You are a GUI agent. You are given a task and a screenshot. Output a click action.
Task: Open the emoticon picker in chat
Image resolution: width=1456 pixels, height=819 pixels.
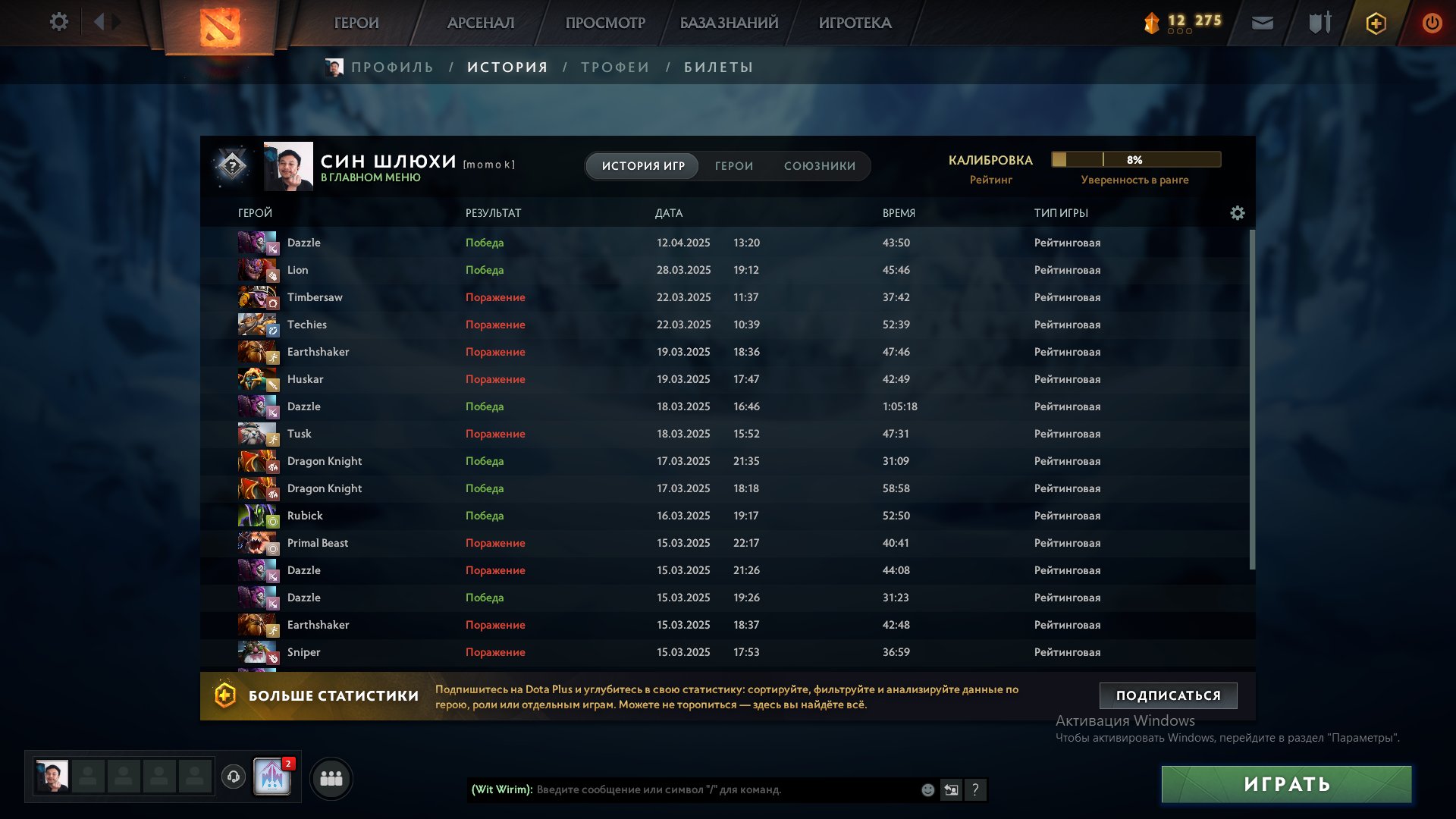tap(927, 790)
